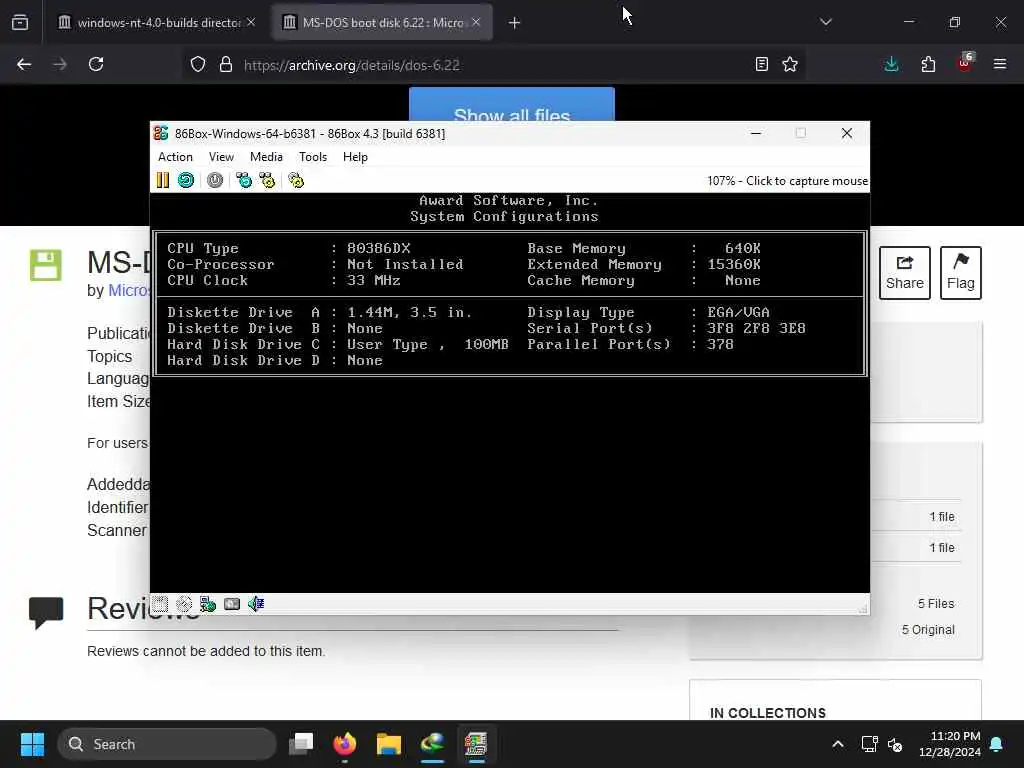Click the '5 Original' link
The width and height of the screenshot is (1024, 768).
point(928,630)
